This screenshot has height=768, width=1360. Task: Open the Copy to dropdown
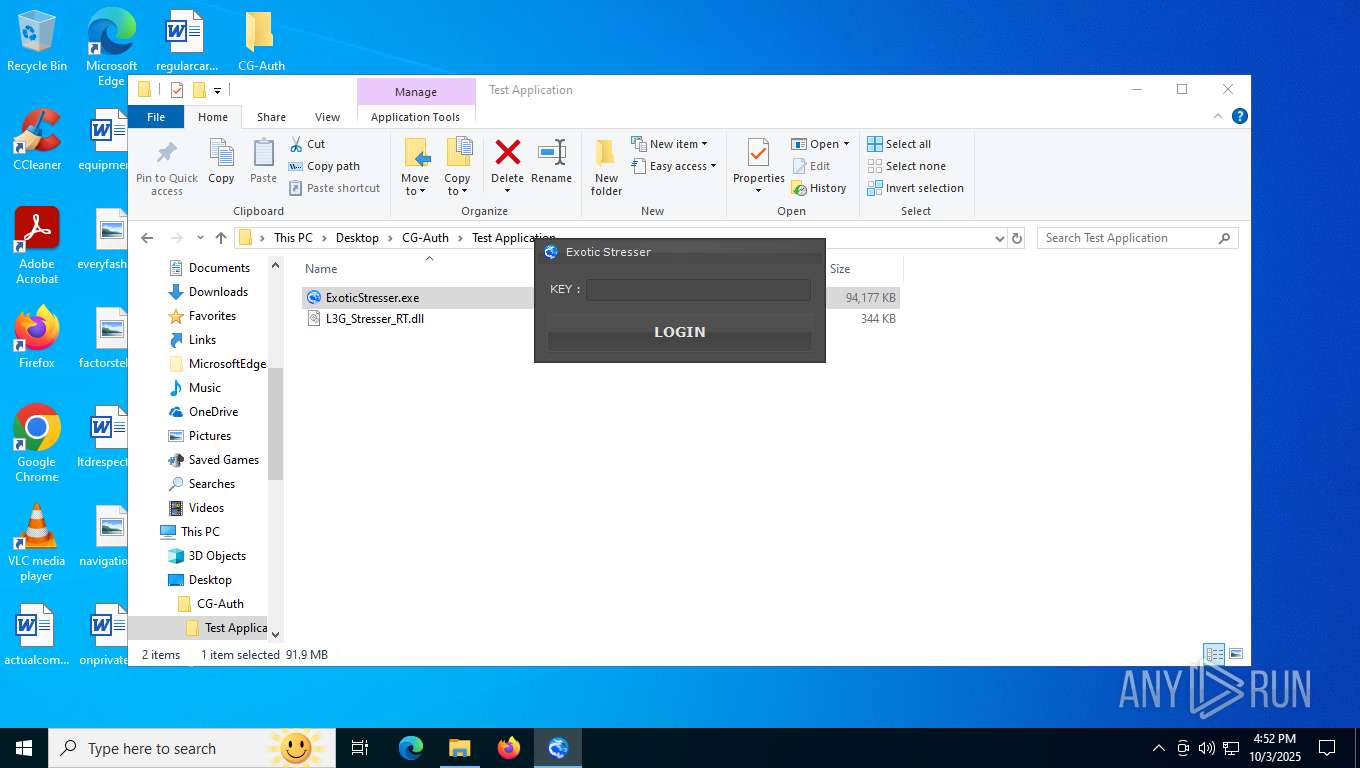click(457, 184)
